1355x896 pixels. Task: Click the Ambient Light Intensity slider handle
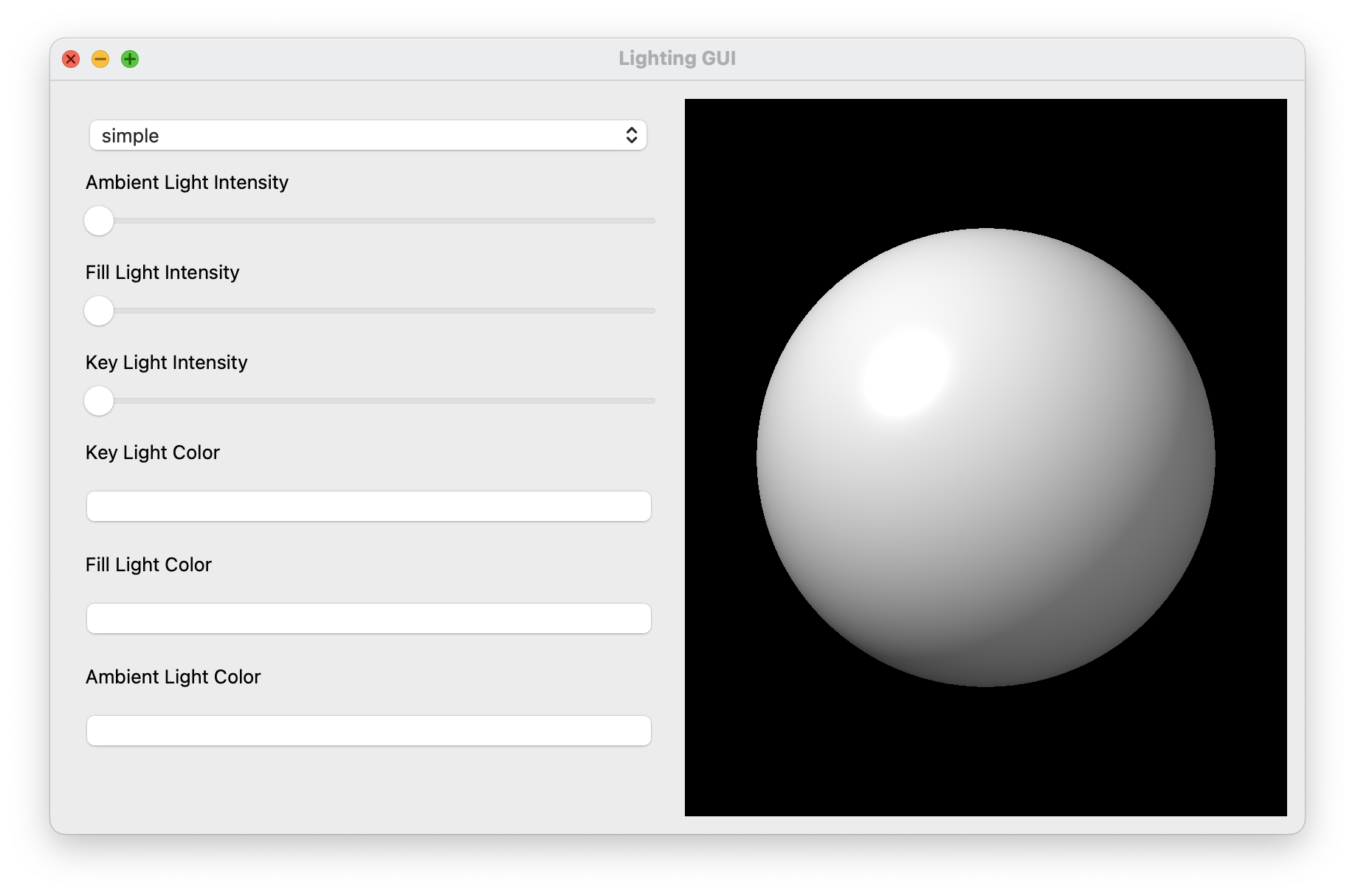tap(99, 221)
